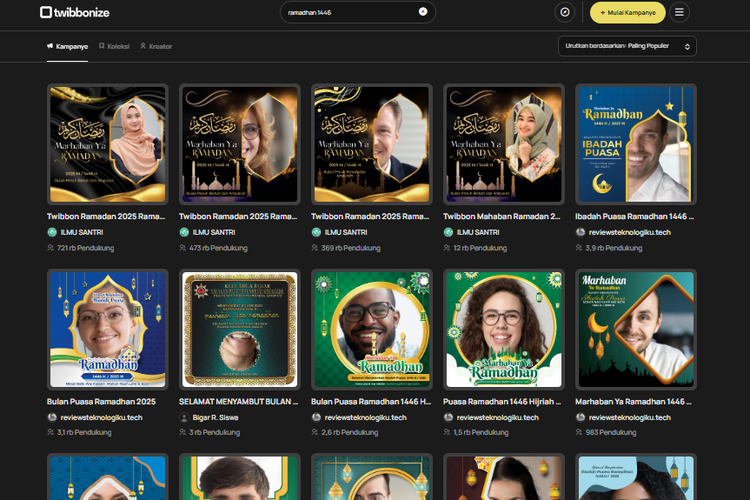
Task: Open the SELAMAT MENYAMBUT BULAN thumbnail
Action: tap(240, 329)
